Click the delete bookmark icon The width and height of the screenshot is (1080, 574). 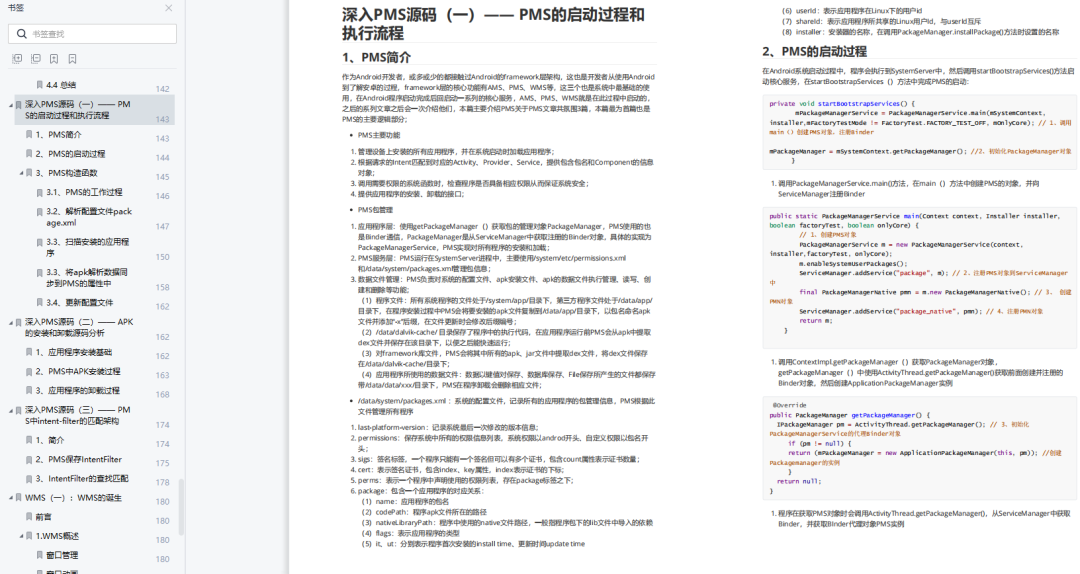point(72,59)
